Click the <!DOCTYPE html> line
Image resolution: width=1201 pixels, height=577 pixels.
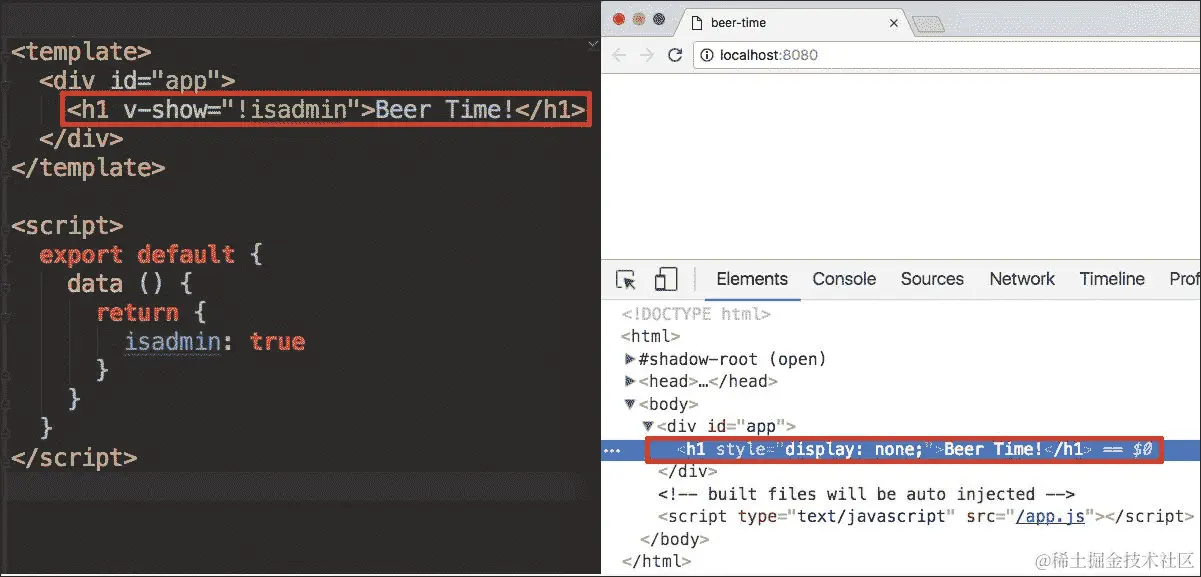click(x=696, y=314)
